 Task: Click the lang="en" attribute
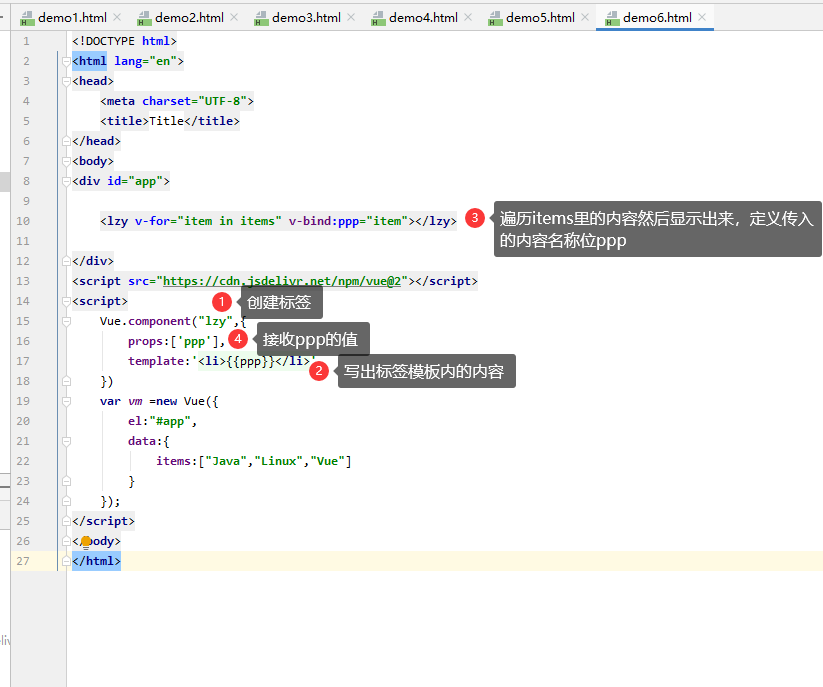[x=145, y=61]
